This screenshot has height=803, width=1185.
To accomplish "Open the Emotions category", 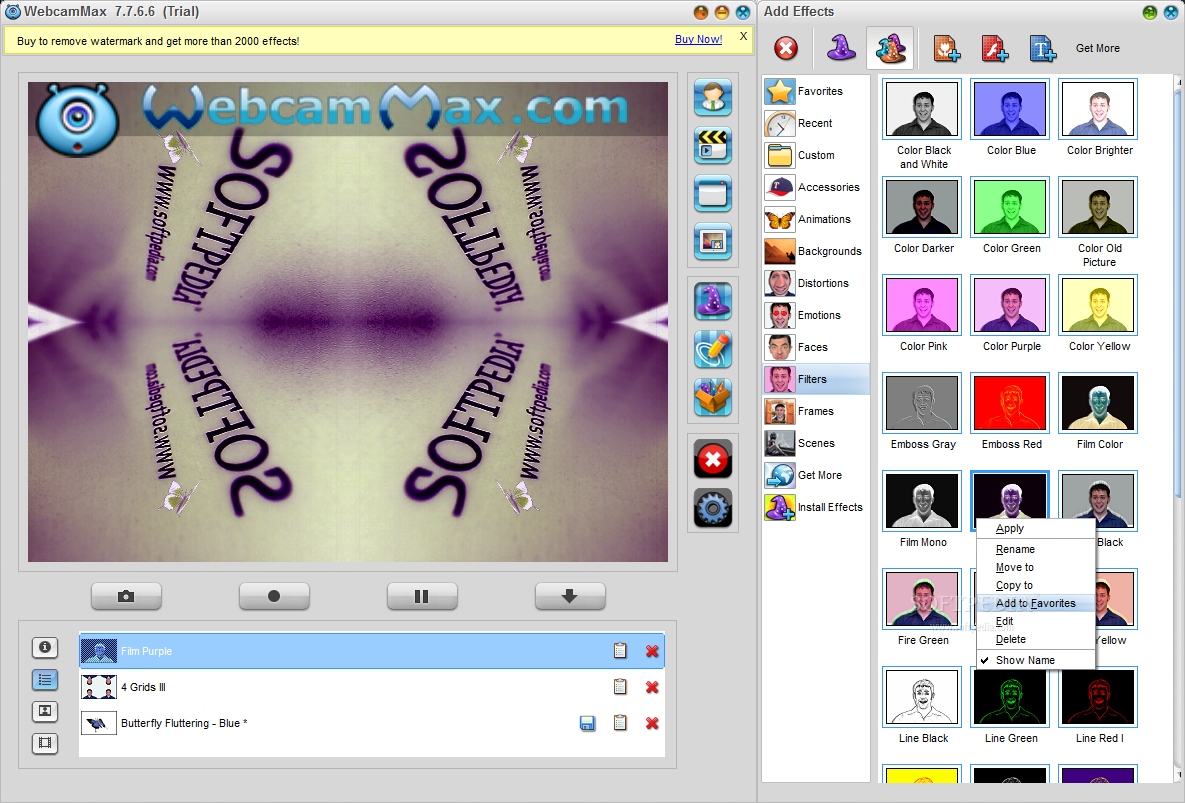I will [816, 315].
